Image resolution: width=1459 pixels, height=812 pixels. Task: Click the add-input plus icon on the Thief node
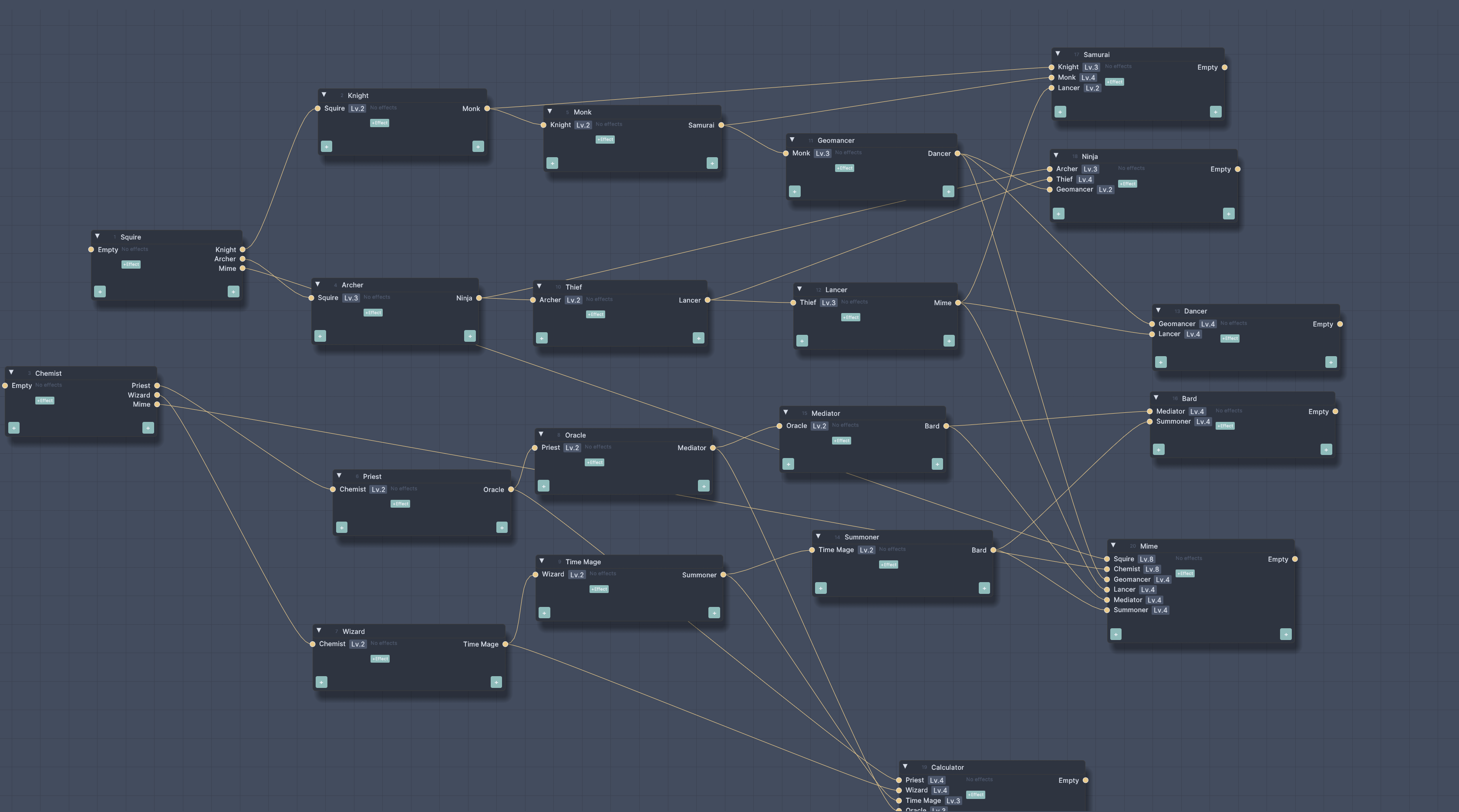pyautogui.click(x=542, y=337)
